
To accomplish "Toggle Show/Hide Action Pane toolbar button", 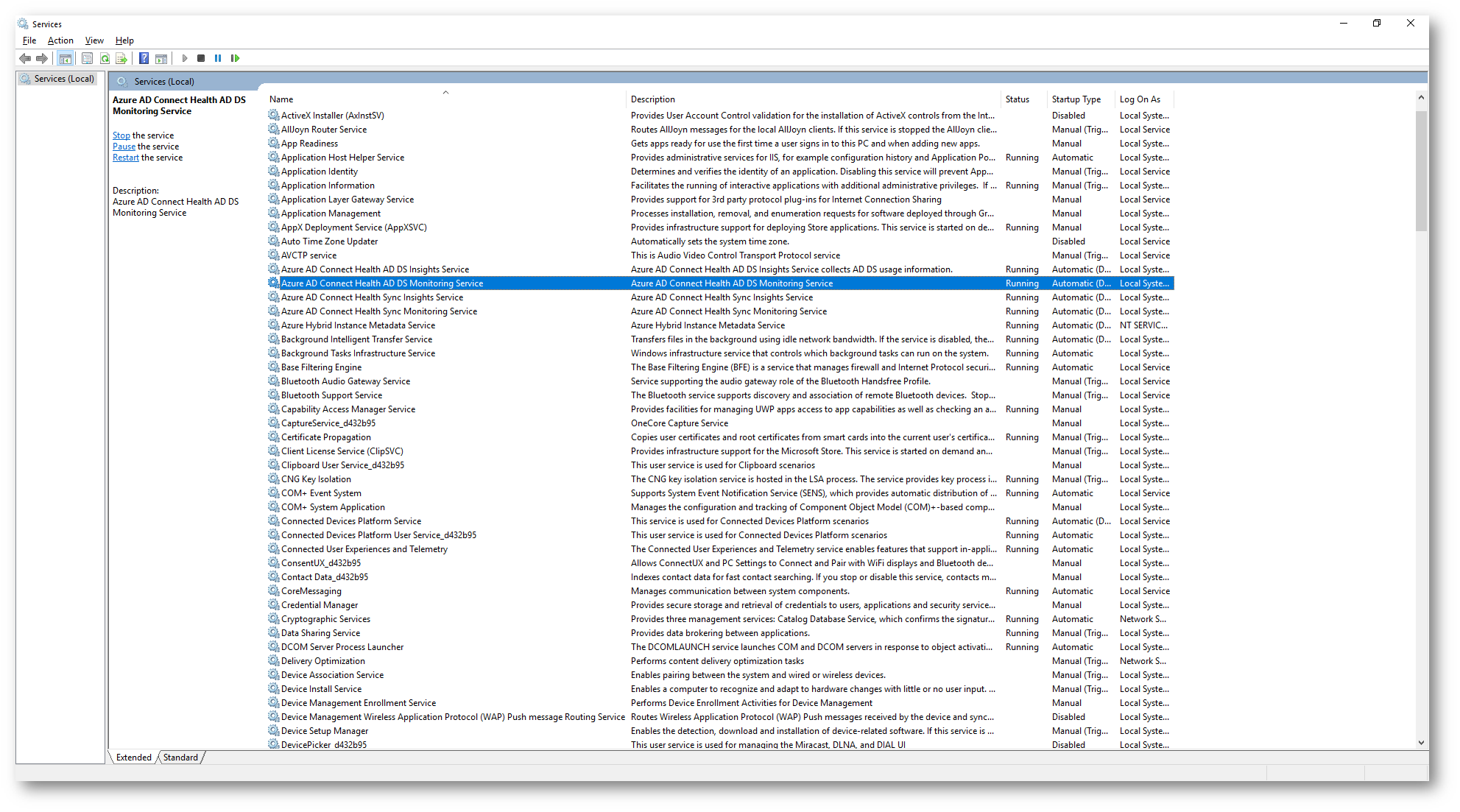I will pyautogui.click(x=161, y=58).
